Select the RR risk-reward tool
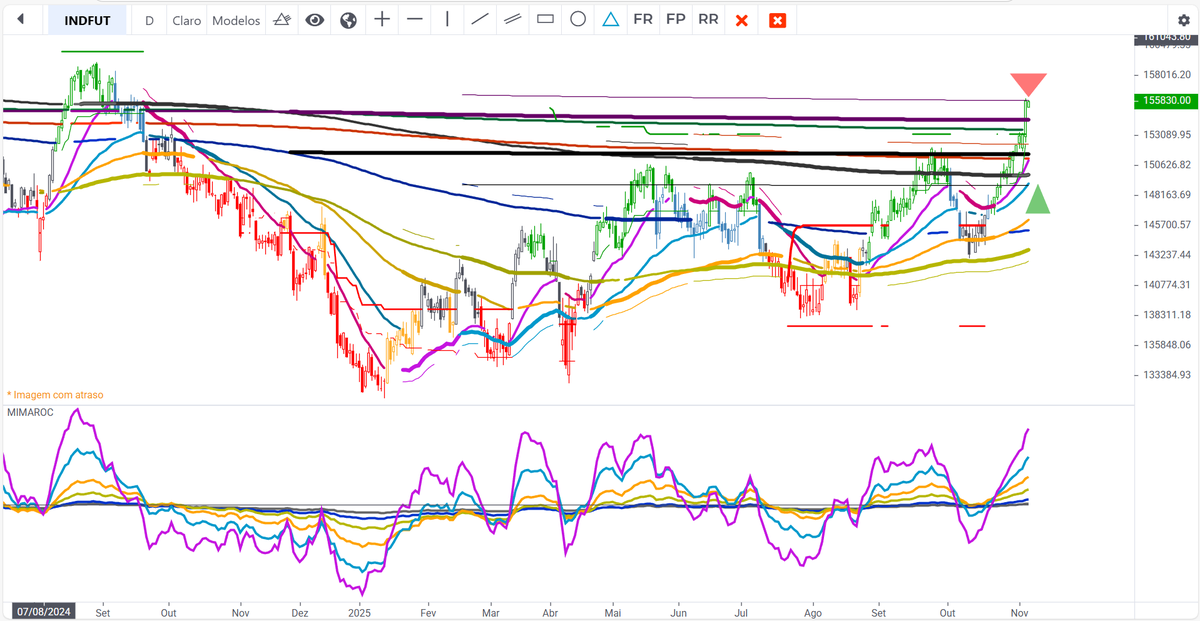Screen dimensions: 1200x621 coord(708,20)
